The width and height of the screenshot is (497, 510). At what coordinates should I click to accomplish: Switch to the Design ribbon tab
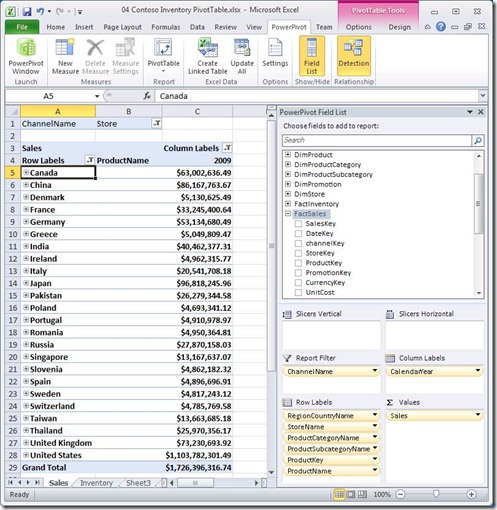399,27
